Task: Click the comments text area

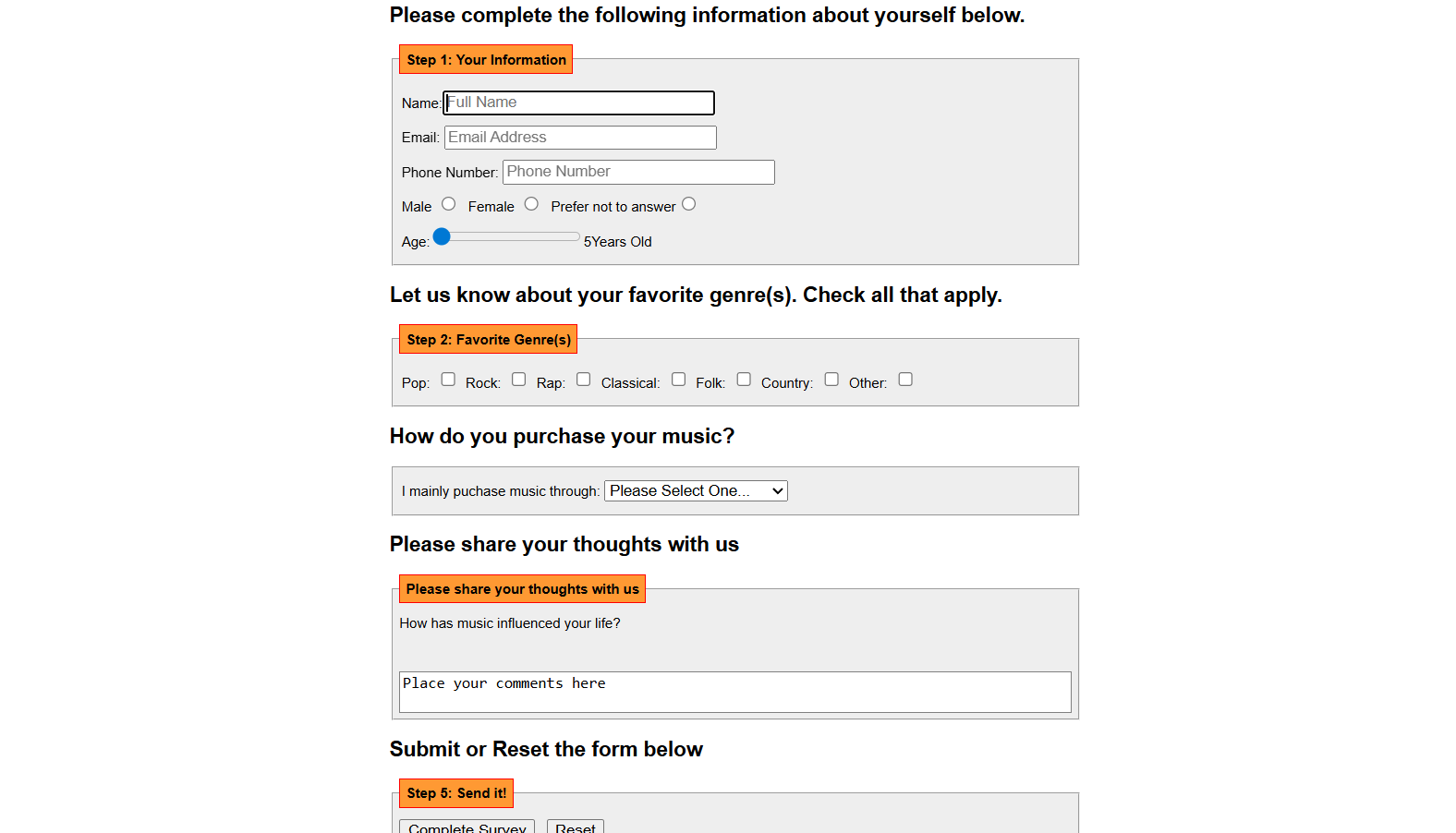Action: (734, 692)
